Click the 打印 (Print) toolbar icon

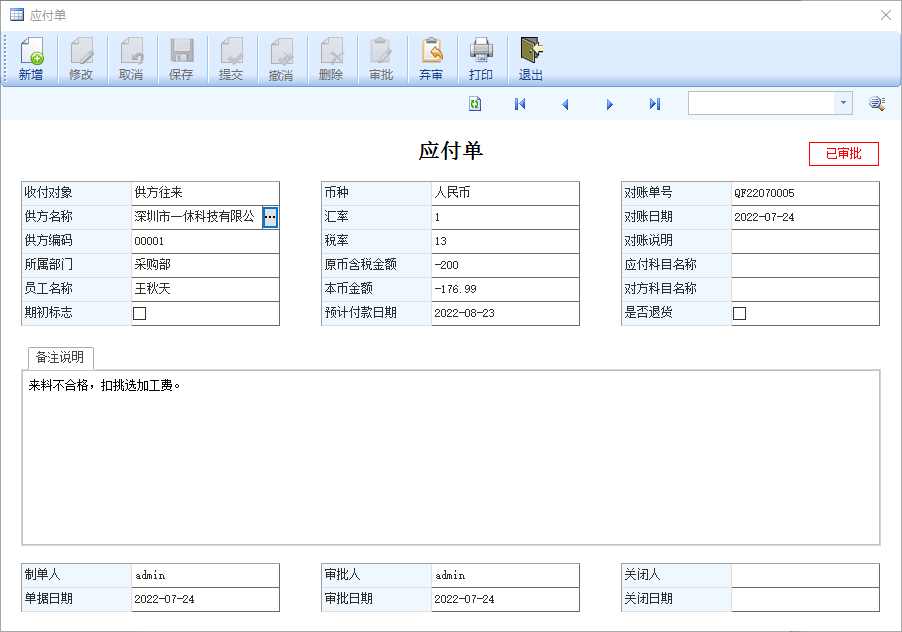point(481,58)
